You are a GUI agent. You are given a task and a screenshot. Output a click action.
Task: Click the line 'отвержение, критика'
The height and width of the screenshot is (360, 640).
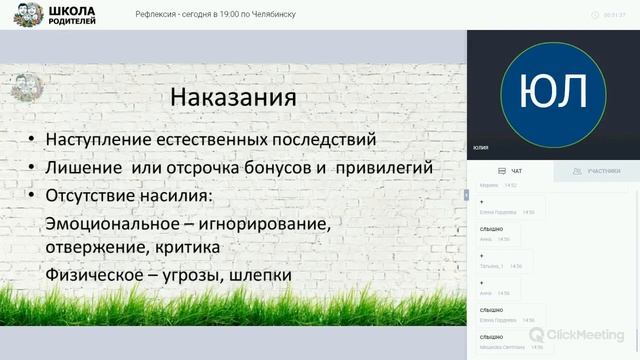click(133, 247)
